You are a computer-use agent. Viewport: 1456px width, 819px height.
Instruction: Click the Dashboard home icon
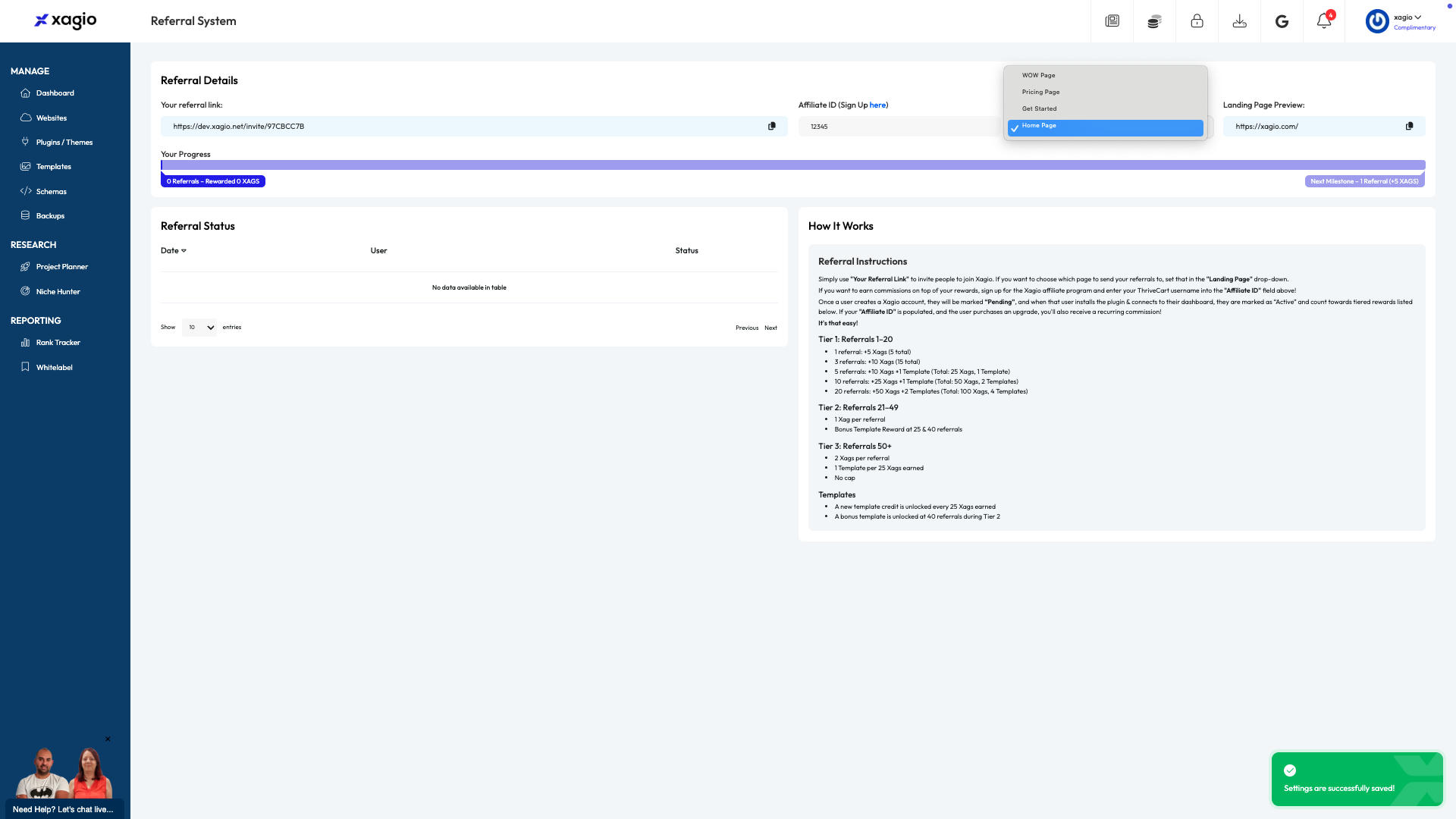(25, 93)
